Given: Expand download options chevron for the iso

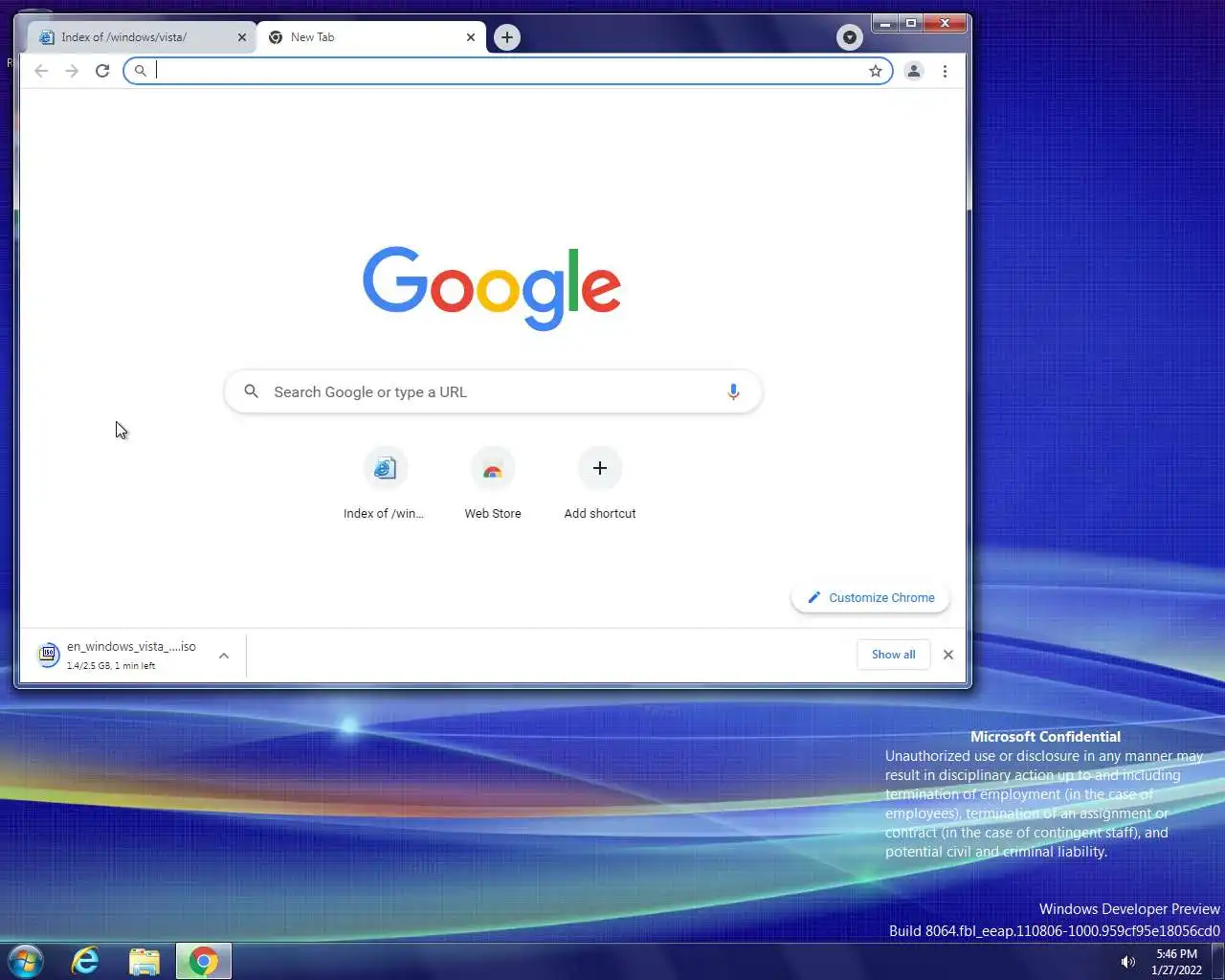Looking at the screenshot, I should pos(224,656).
